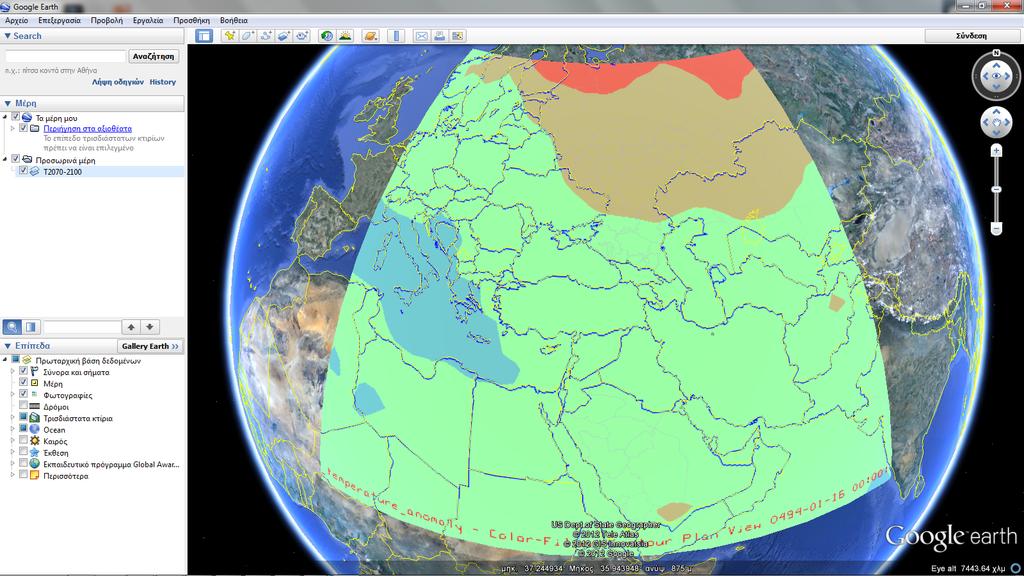This screenshot has width=1024, height=576.
Task: Click the places filter text field
Action: [82, 327]
